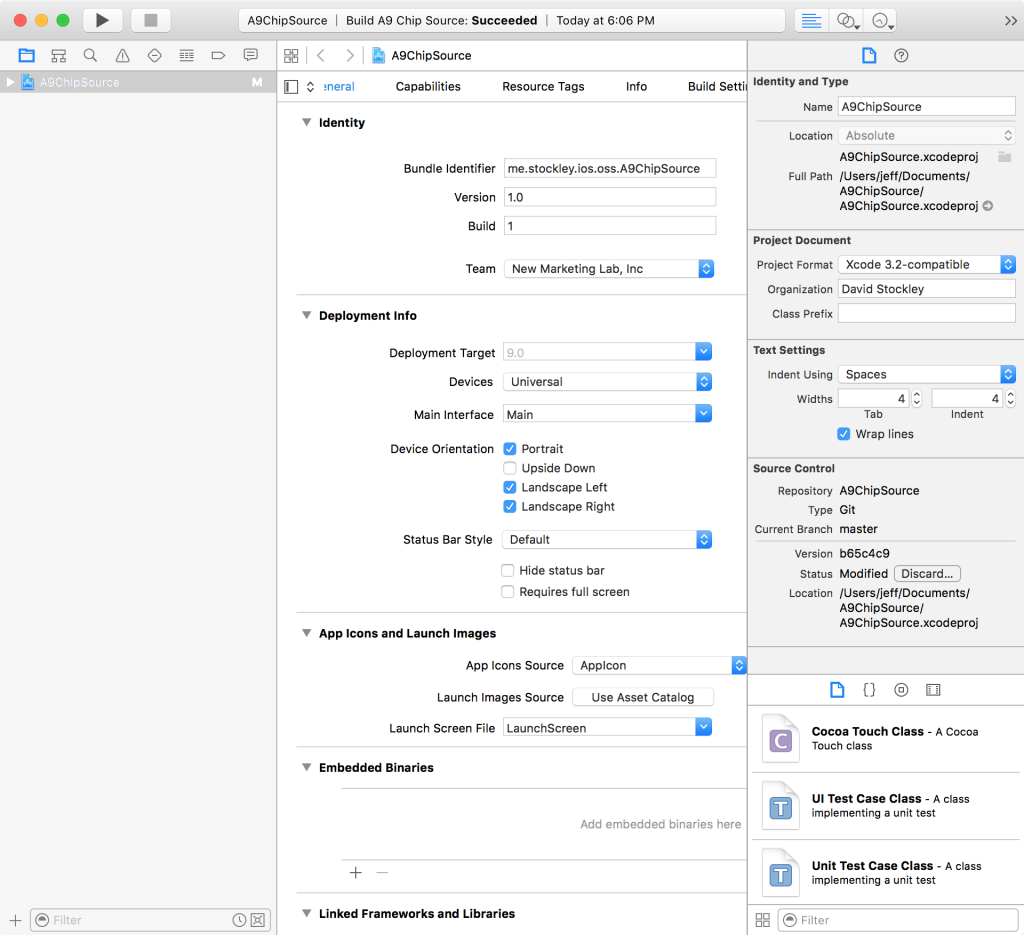
Task: Toggle the Wrap lines checkbox
Action: pyautogui.click(x=844, y=434)
